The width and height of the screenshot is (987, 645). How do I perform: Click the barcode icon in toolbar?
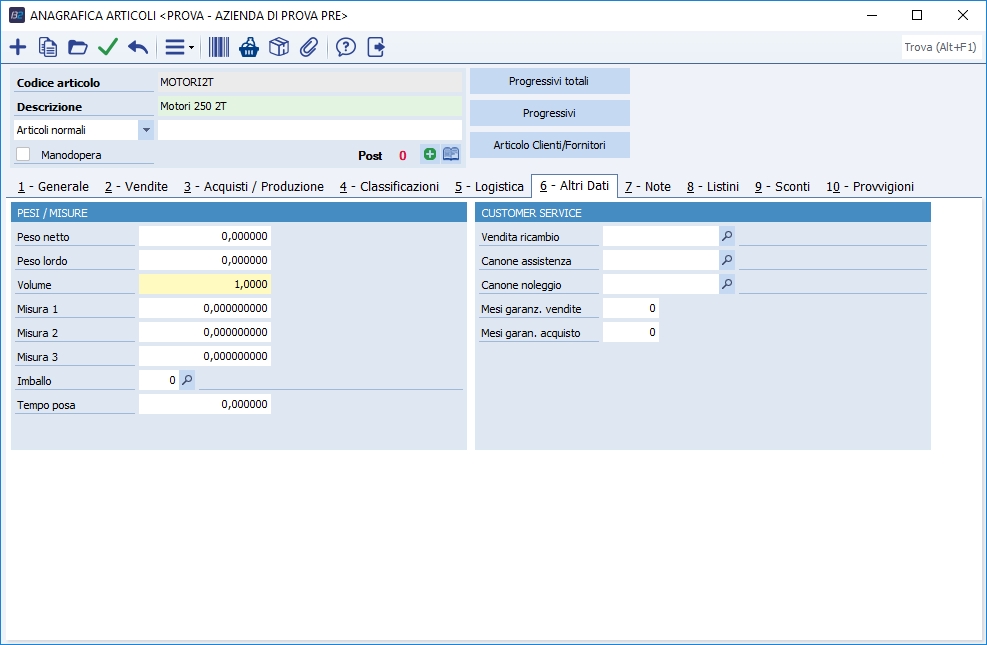pyautogui.click(x=218, y=47)
